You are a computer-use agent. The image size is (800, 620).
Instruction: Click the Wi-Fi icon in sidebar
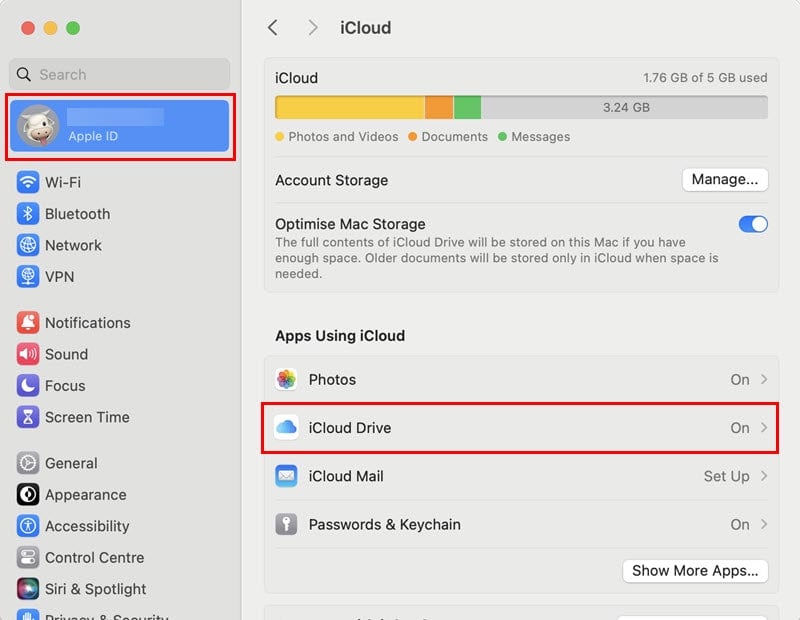point(28,182)
